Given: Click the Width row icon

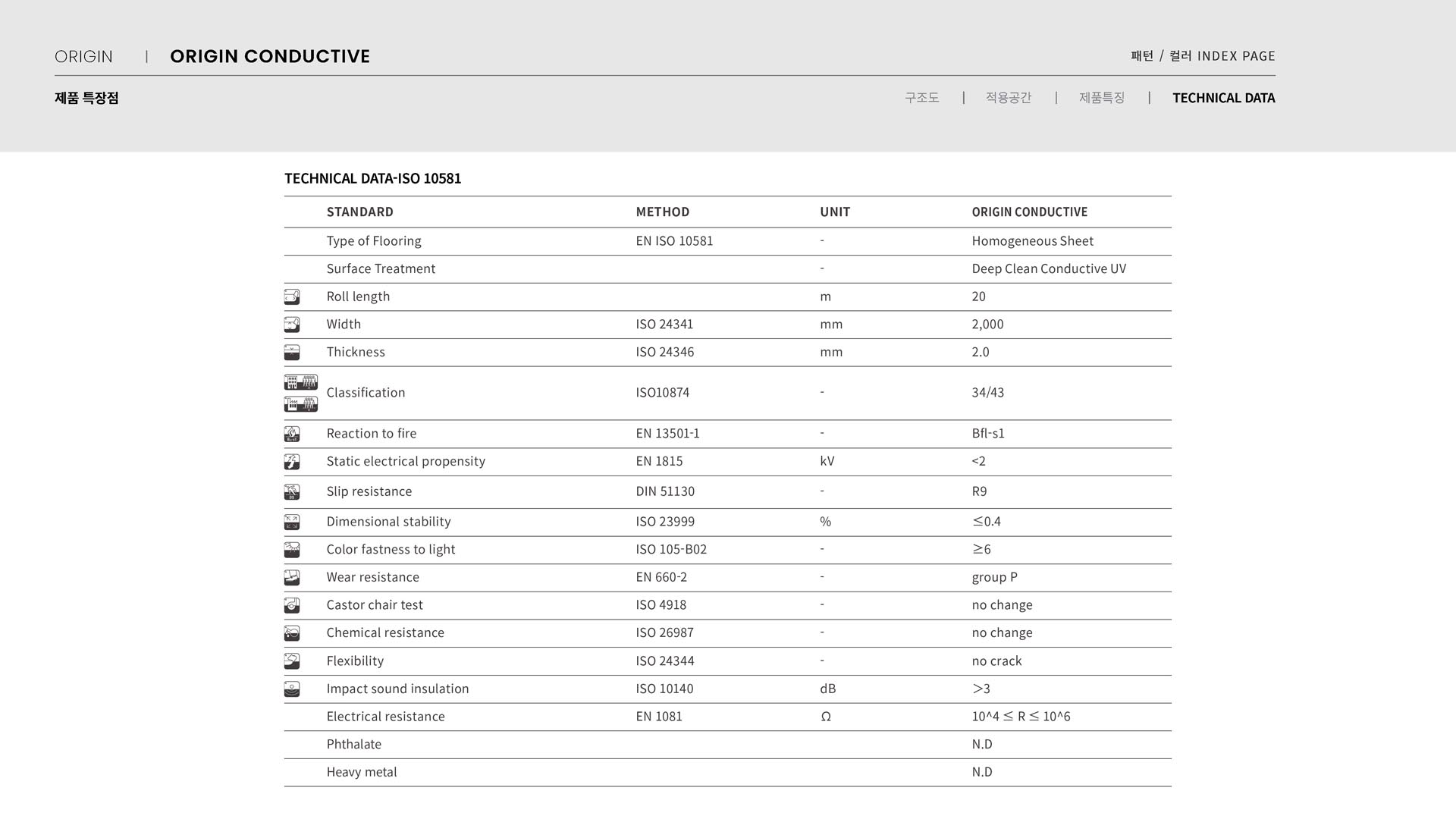Looking at the screenshot, I should 292,325.
